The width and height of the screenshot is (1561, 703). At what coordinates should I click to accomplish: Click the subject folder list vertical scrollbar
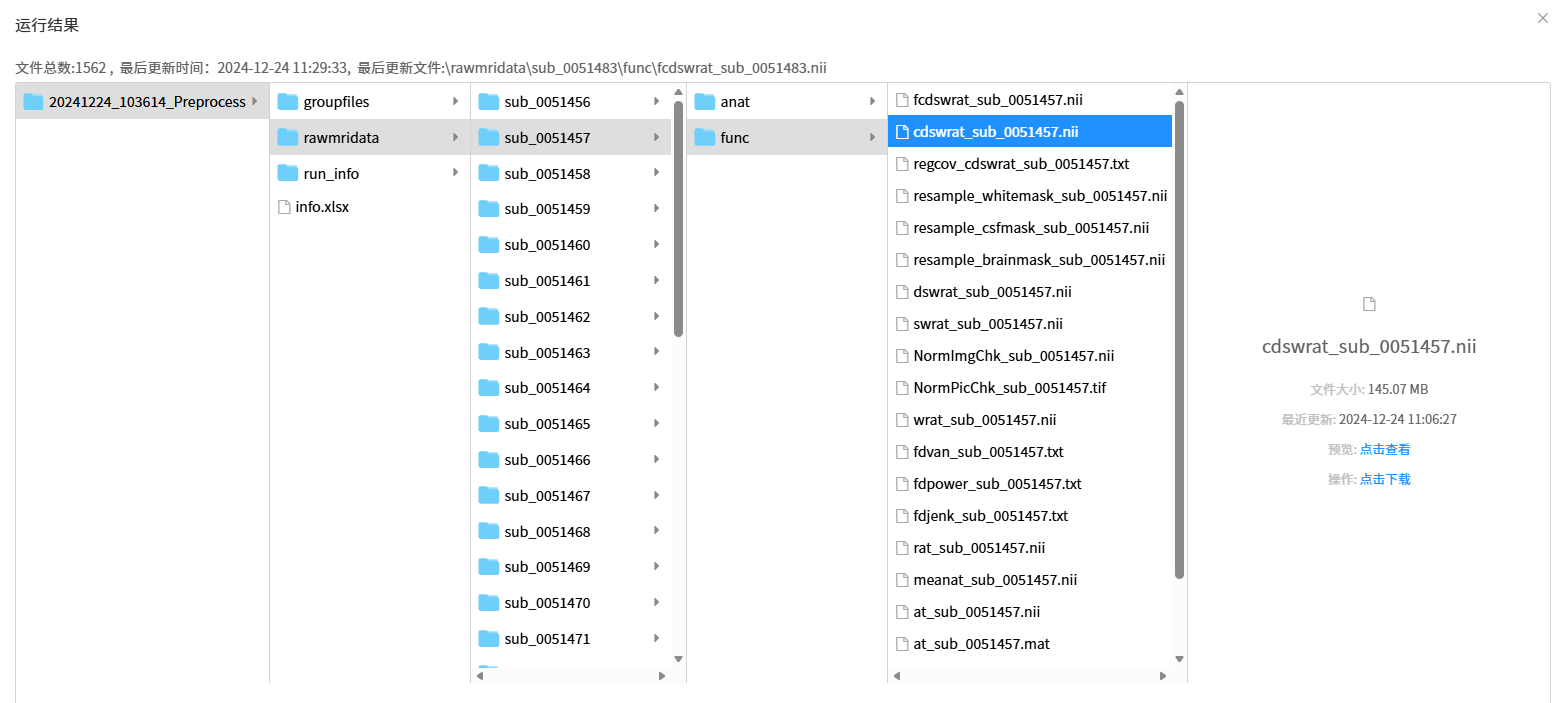click(678, 218)
